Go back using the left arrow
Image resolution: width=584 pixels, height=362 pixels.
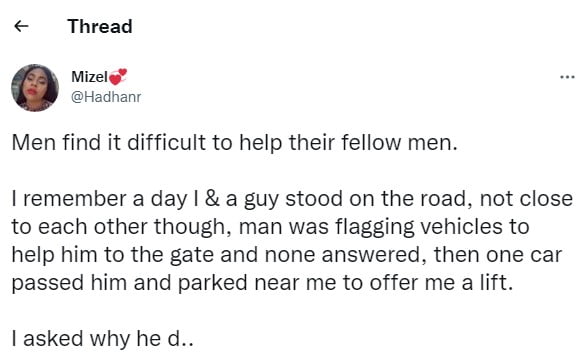tap(21, 26)
